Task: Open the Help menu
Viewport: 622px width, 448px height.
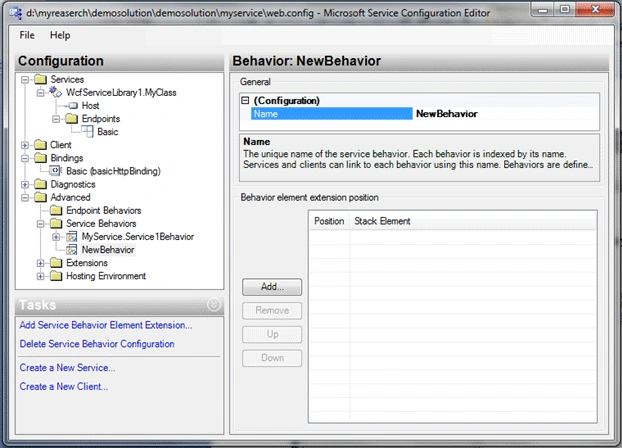Action: click(60, 35)
